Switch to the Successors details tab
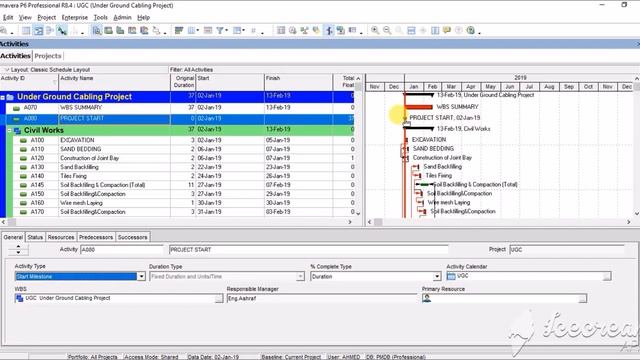The width and height of the screenshot is (640, 360). pyautogui.click(x=132, y=237)
